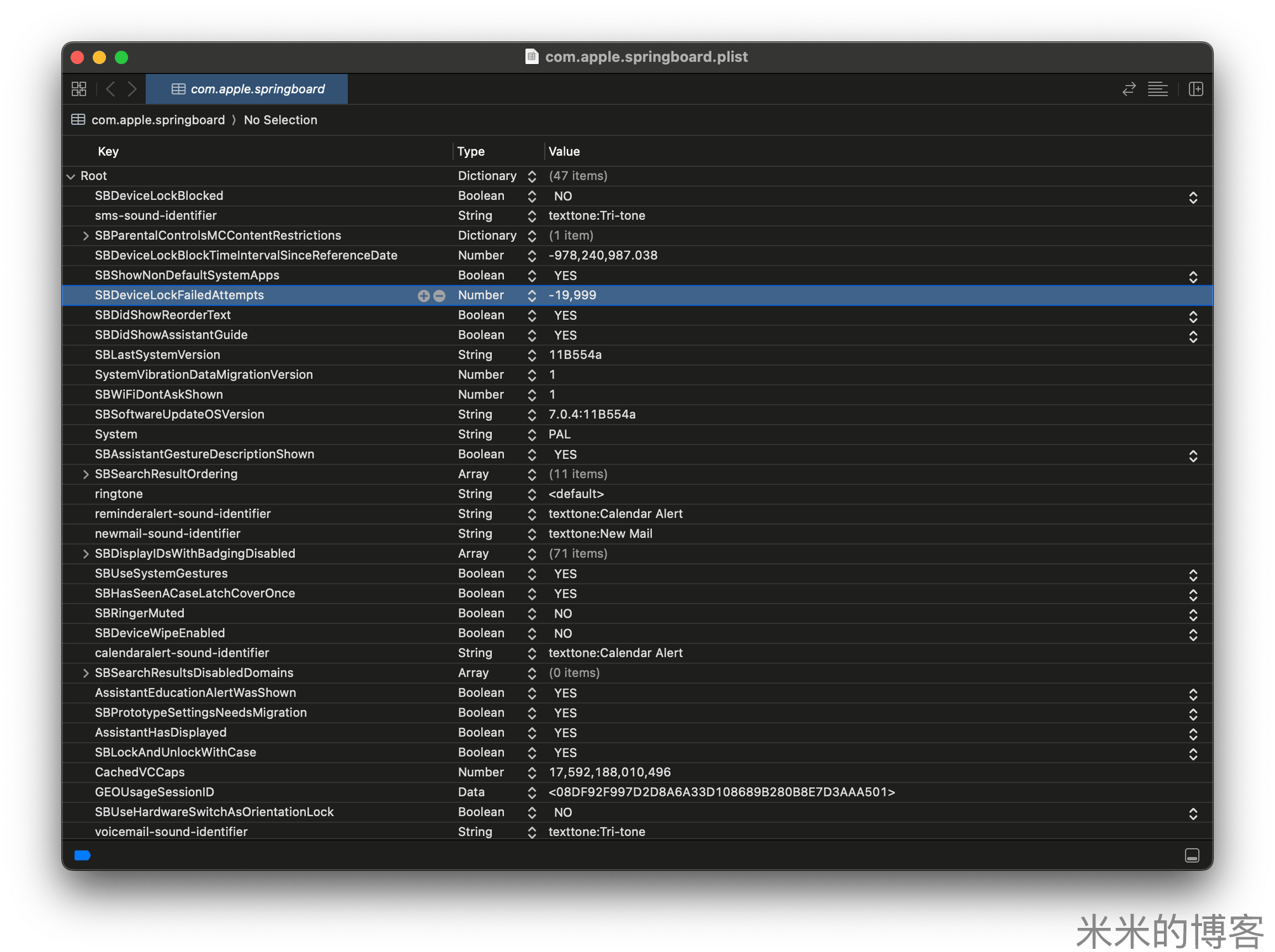The height and width of the screenshot is (952, 1275).
Task: Toggle SBDeviceLockBlocked boolean value stepper
Action: (1192, 197)
